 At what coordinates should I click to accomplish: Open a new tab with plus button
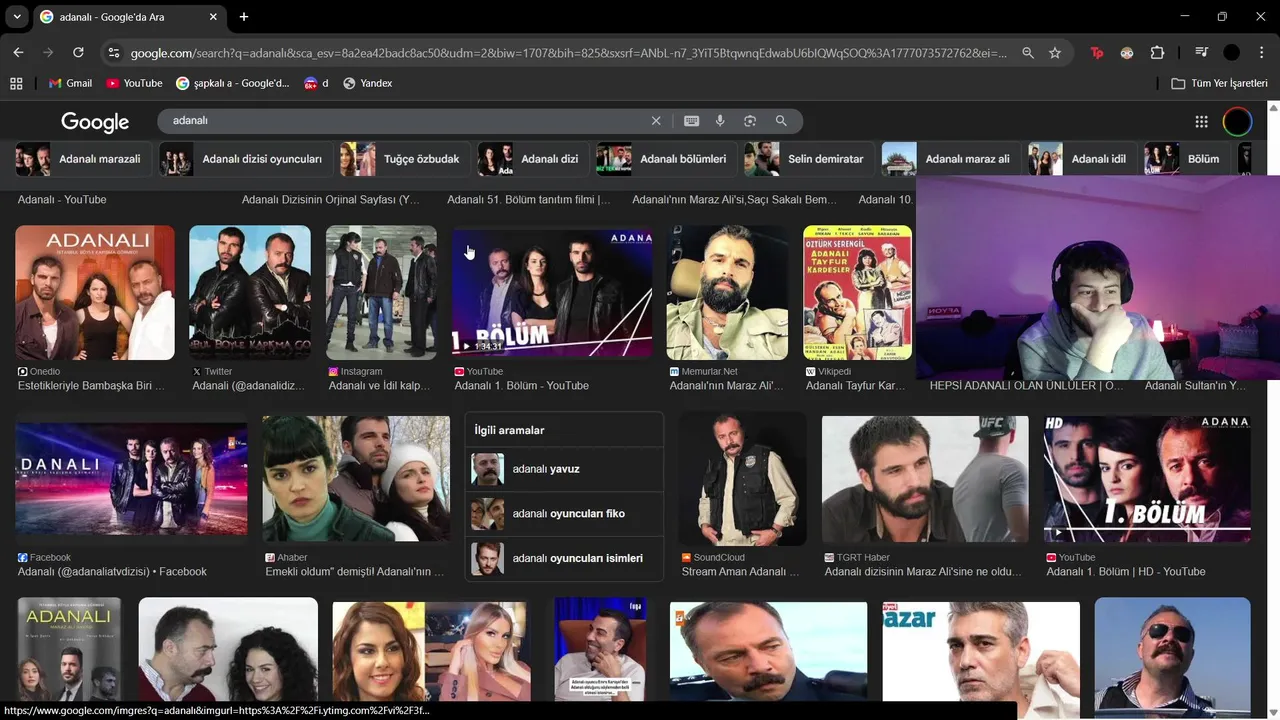tap(244, 17)
